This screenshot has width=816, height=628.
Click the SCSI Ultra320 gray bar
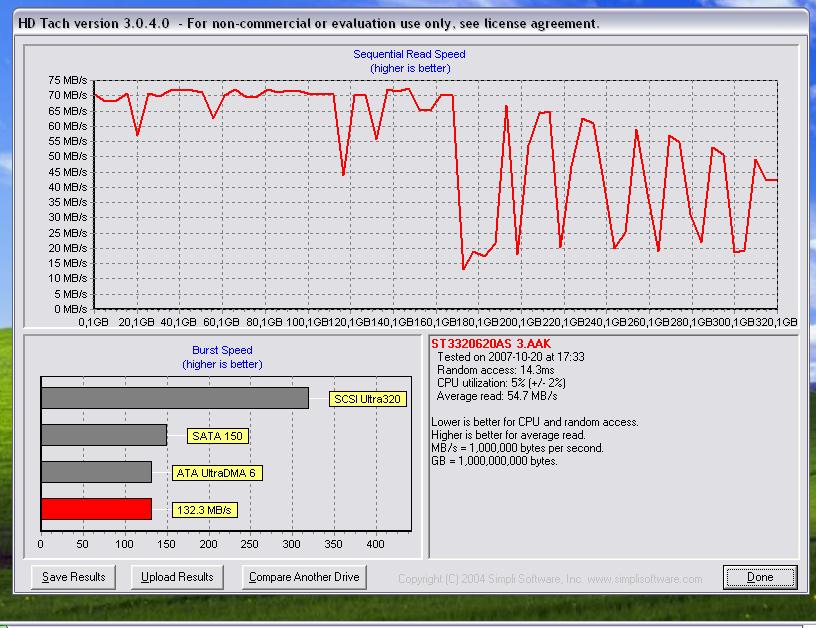click(x=175, y=398)
